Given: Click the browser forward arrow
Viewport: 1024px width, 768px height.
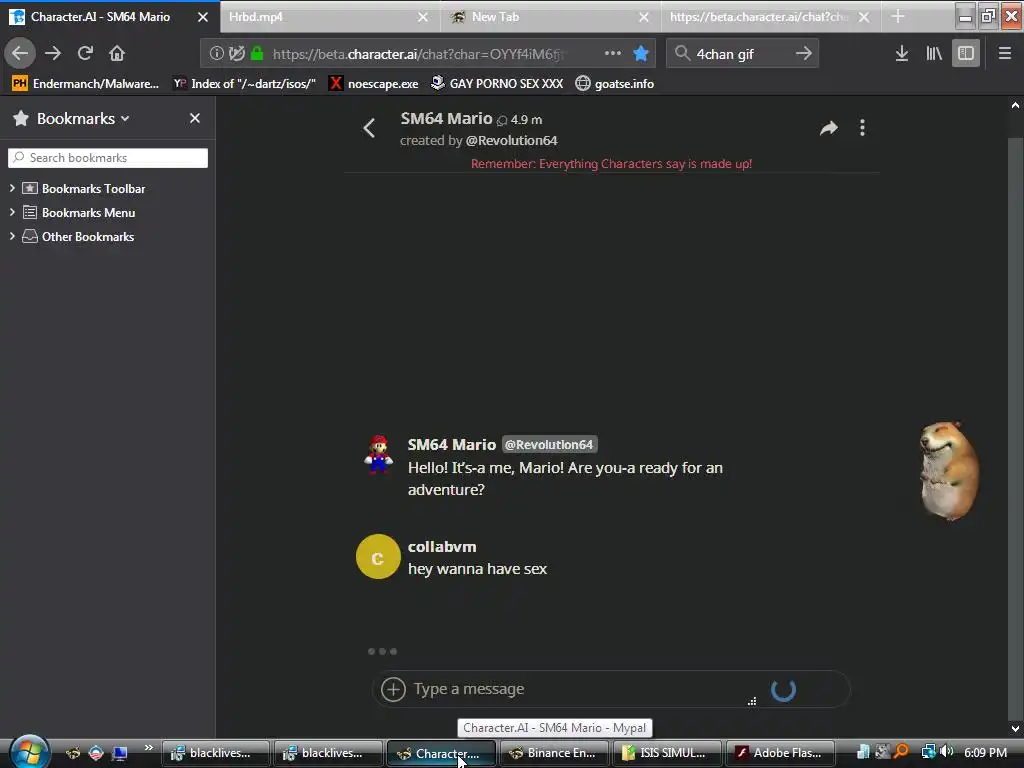Looking at the screenshot, I should click(53, 53).
